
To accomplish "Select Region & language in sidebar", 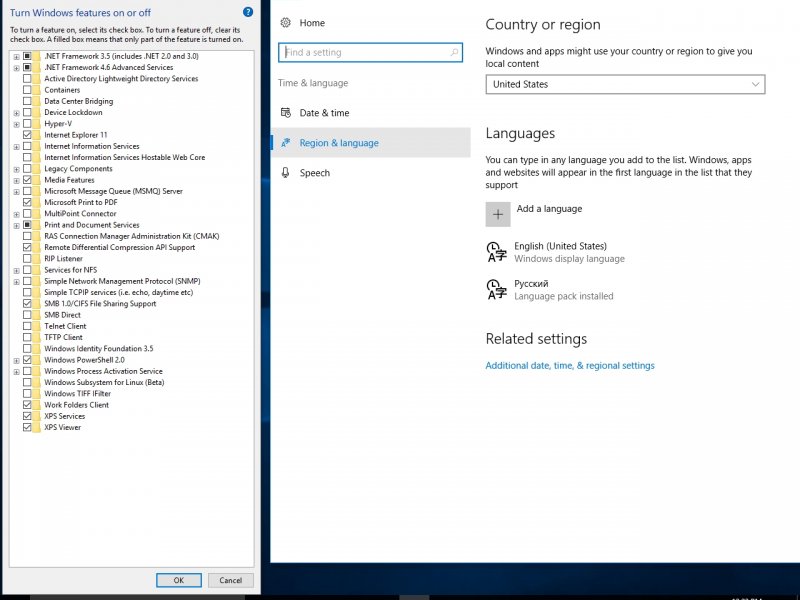I will [x=370, y=143].
